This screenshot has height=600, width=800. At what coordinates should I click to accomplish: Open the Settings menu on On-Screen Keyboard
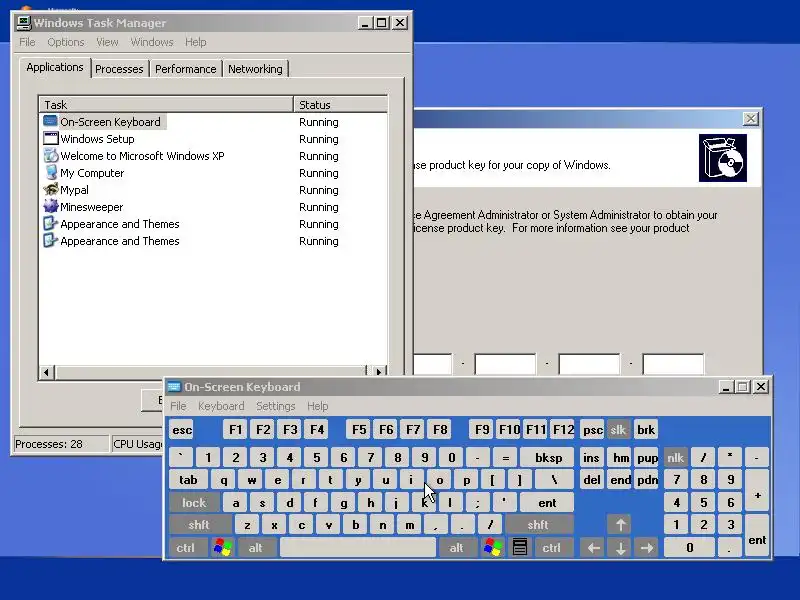276,406
